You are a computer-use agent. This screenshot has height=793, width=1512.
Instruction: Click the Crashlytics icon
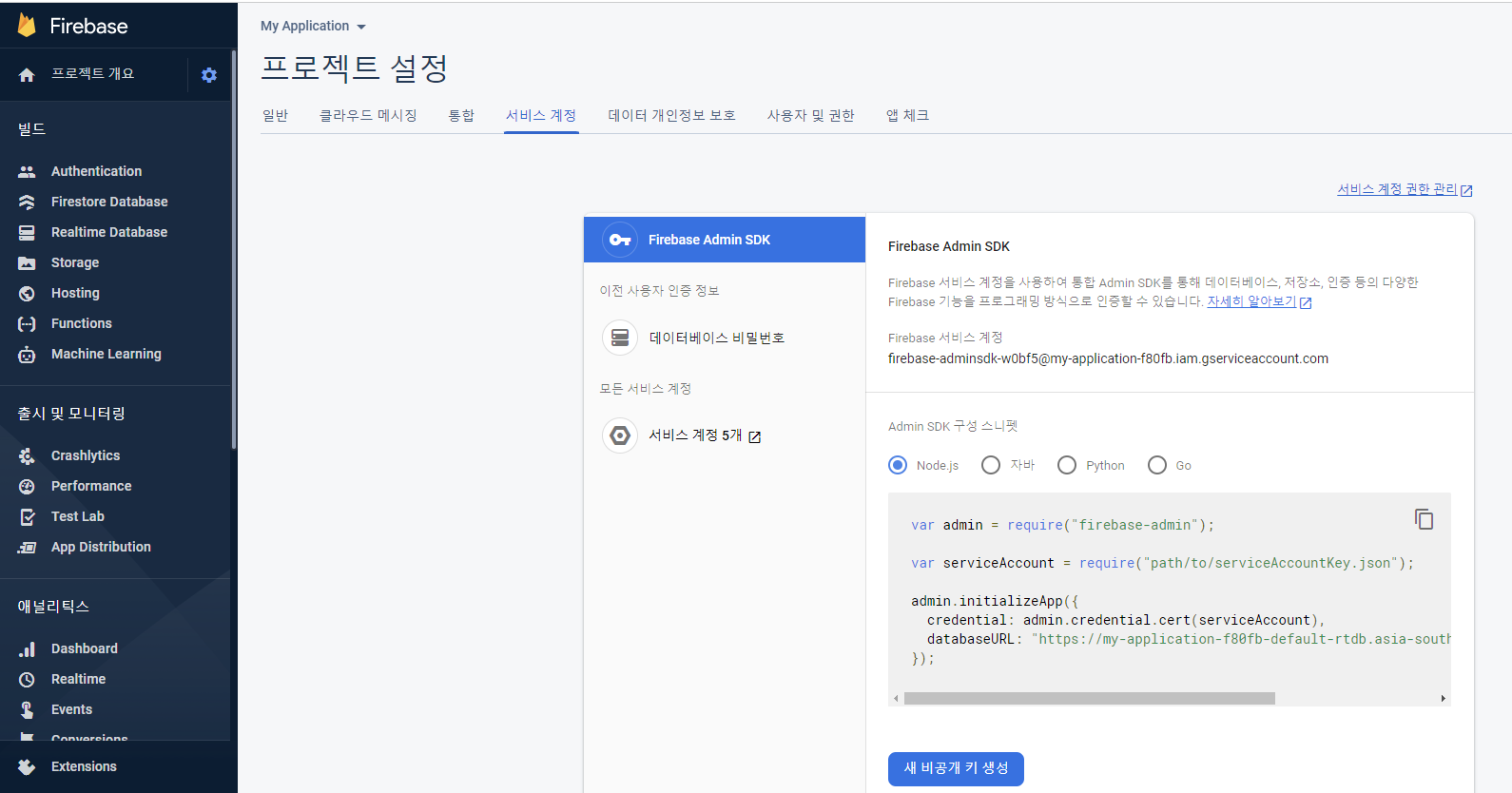click(x=27, y=455)
